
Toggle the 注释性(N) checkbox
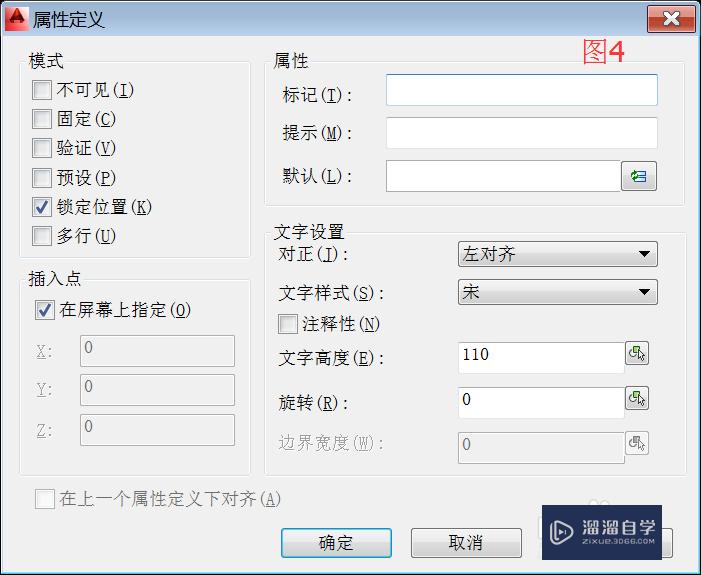[x=287, y=324]
